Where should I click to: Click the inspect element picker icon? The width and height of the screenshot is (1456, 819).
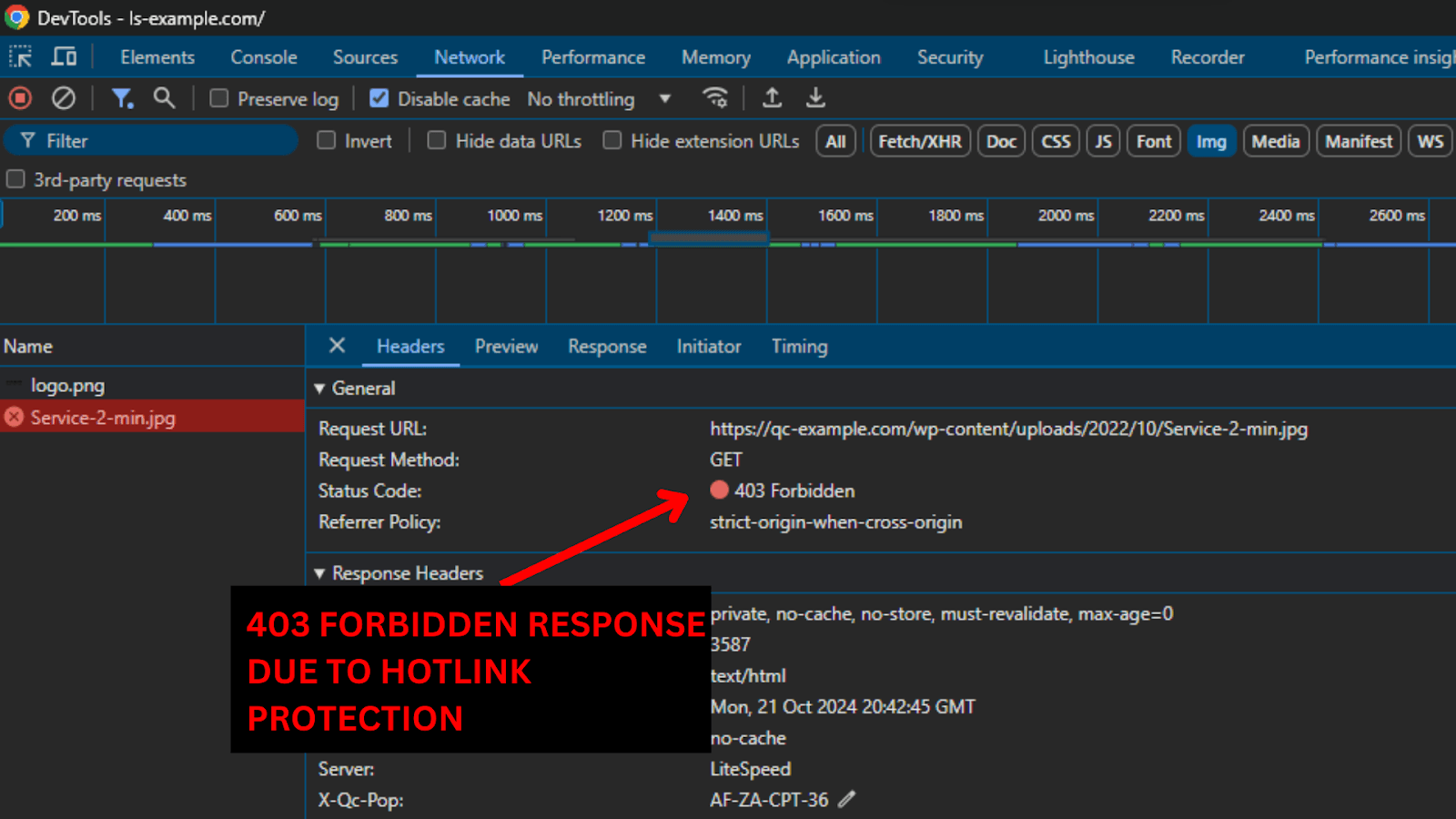point(20,57)
